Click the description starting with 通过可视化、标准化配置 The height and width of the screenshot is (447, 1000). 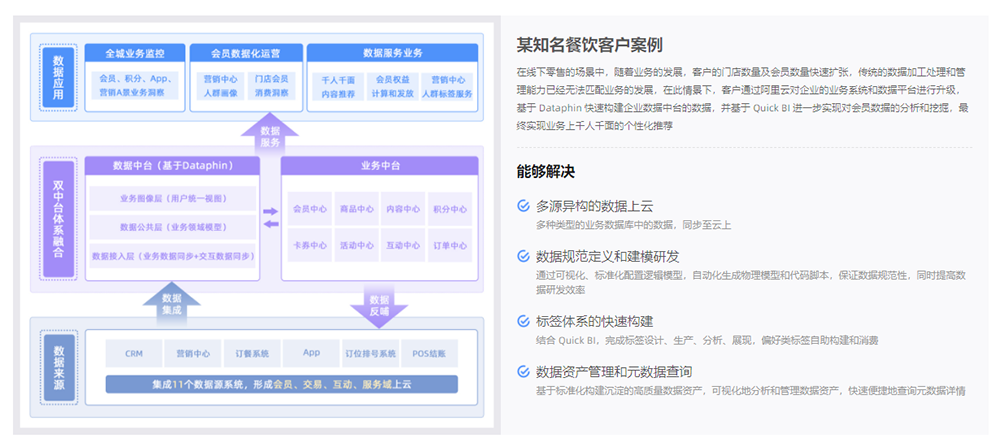(x=751, y=282)
